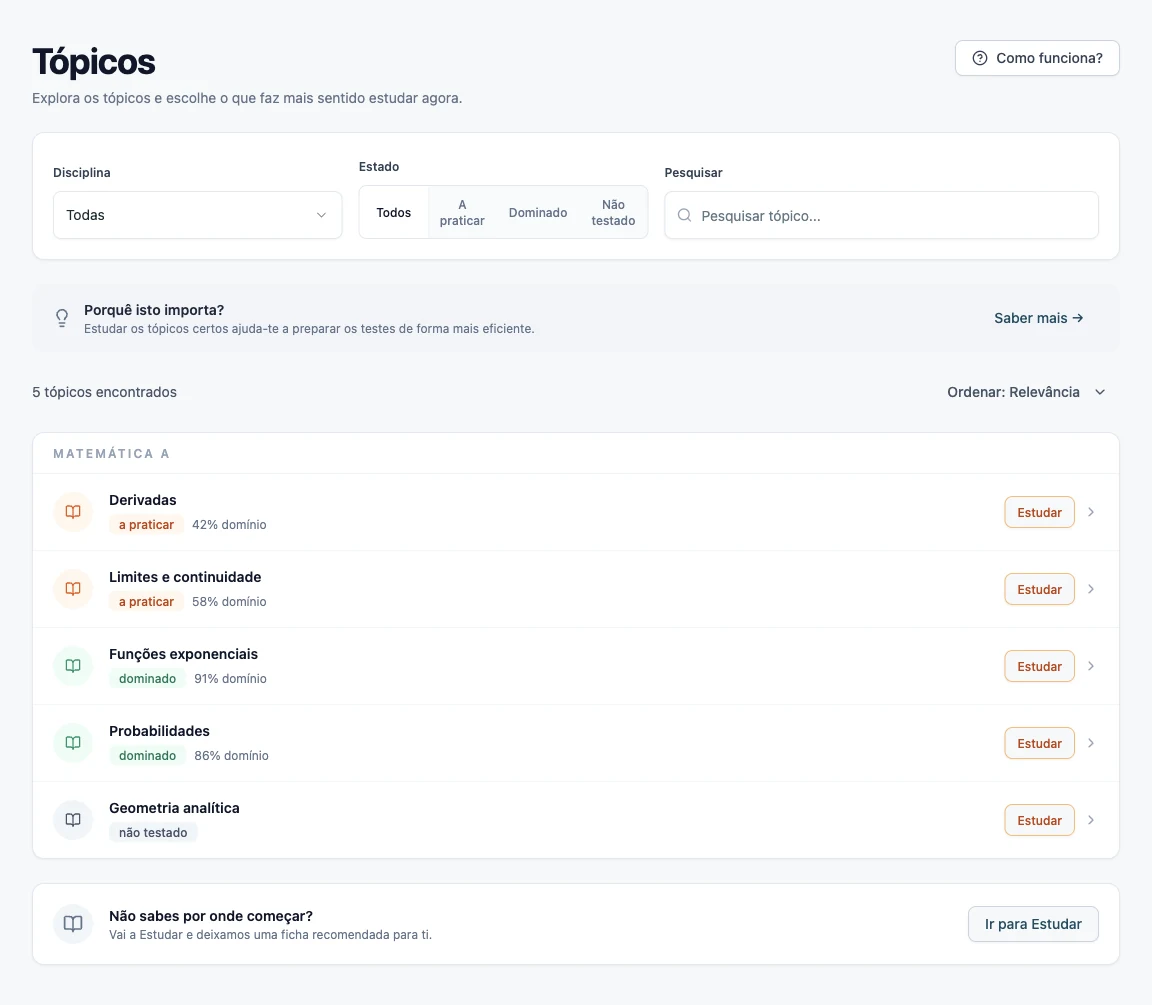Image resolution: width=1152 pixels, height=1005 pixels.
Task: Click the green book icon beside Probabilidades
Action: click(73, 743)
